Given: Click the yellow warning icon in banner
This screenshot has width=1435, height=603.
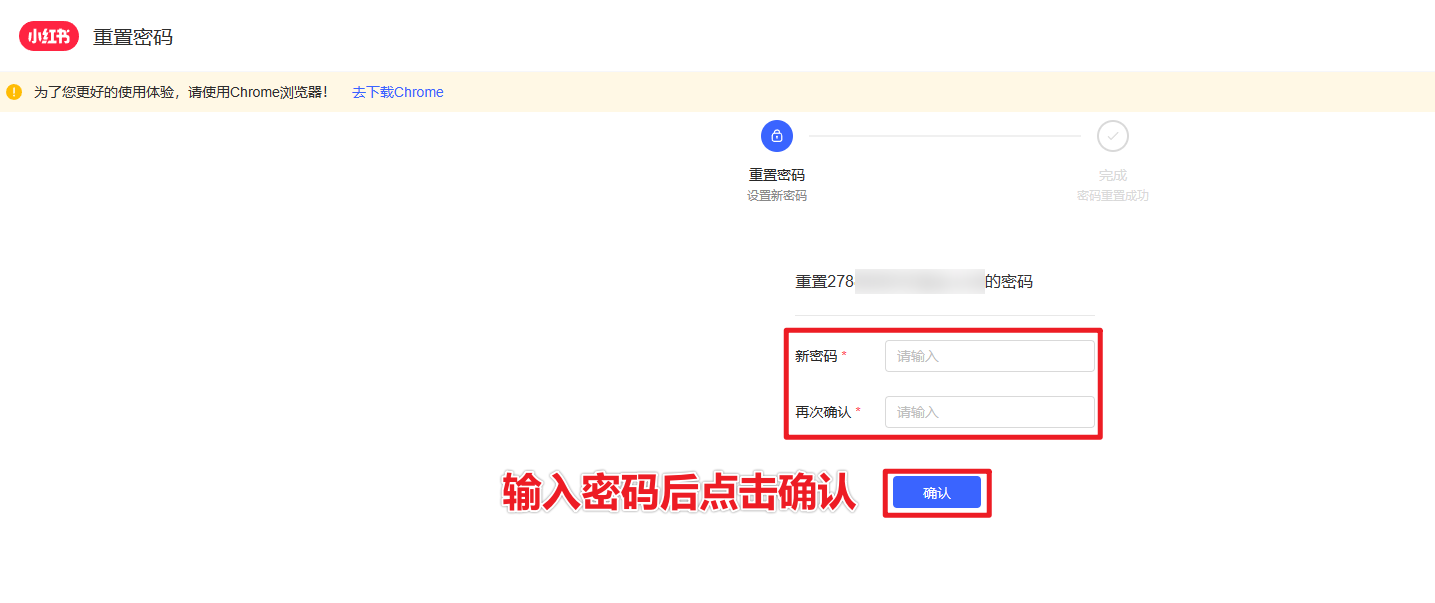Looking at the screenshot, I should (x=14, y=92).
